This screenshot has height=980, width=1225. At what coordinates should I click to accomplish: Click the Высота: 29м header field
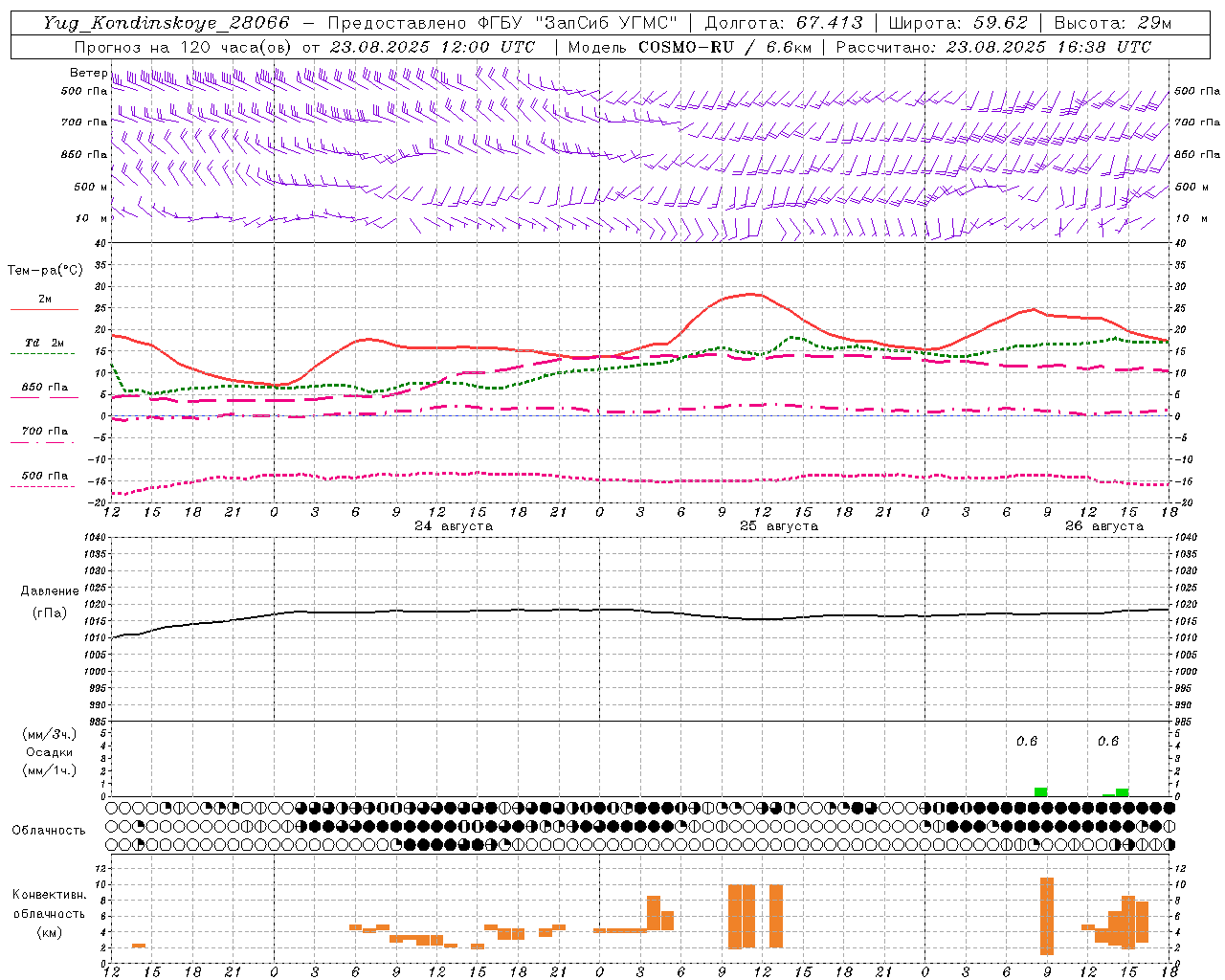(1113, 23)
